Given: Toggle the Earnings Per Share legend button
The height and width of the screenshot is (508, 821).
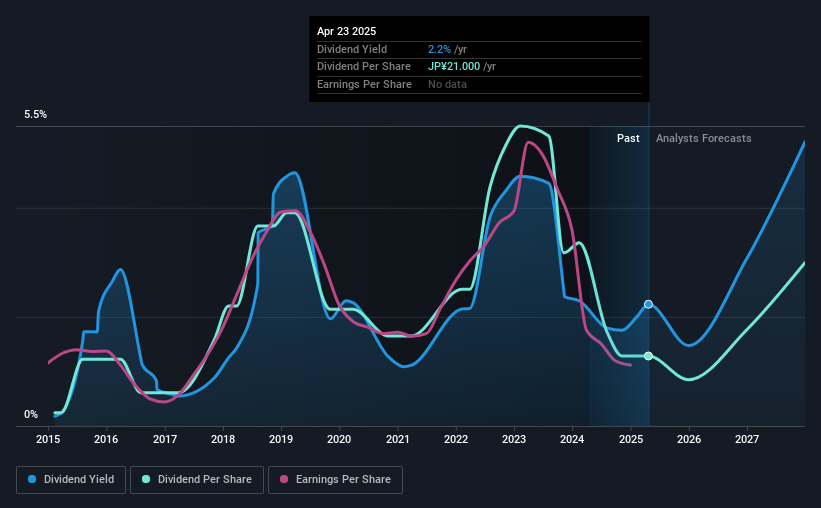Looking at the screenshot, I should coord(335,480).
